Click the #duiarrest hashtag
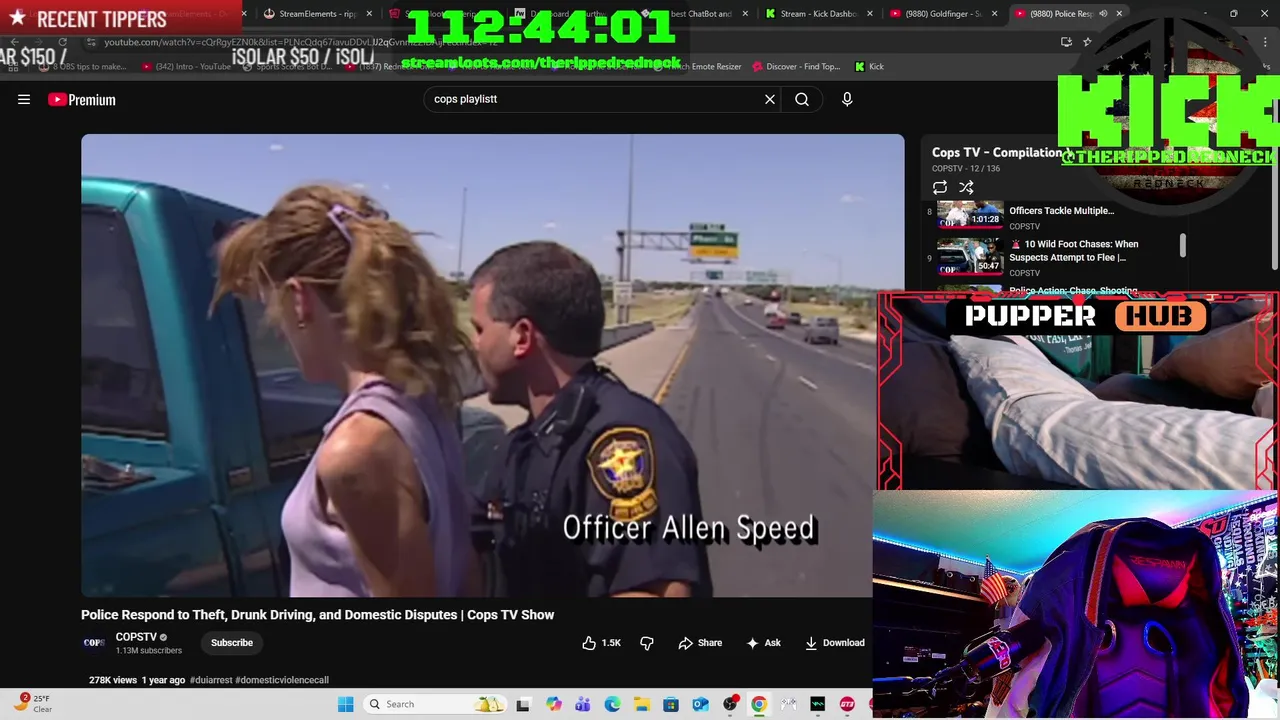1280x720 pixels. (210, 680)
